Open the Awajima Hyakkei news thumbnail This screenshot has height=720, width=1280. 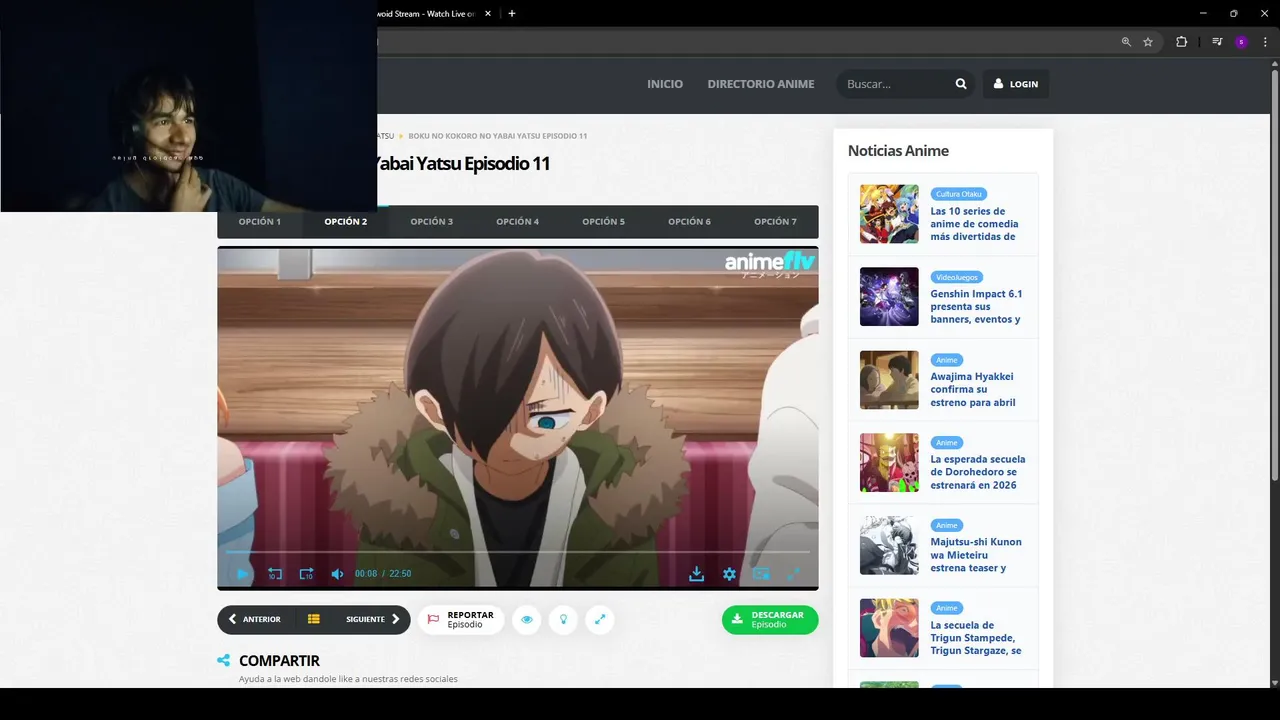[x=889, y=380]
